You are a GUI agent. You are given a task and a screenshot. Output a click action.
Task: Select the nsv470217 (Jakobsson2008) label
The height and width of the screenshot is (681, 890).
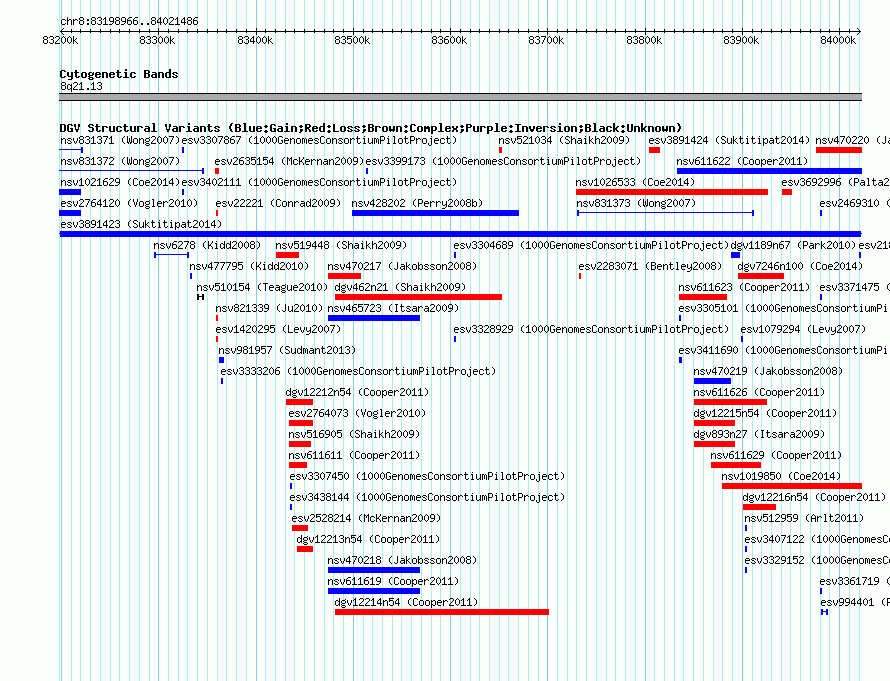[x=402, y=266]
